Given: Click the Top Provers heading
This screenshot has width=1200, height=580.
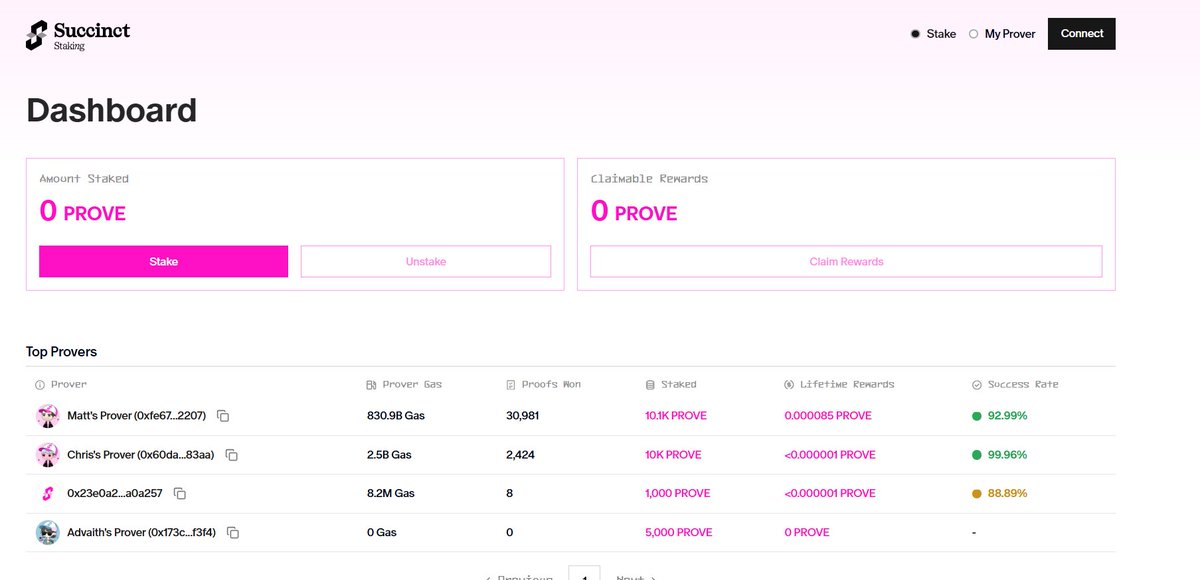Looking at the screenshot, I should pos(61,352).
